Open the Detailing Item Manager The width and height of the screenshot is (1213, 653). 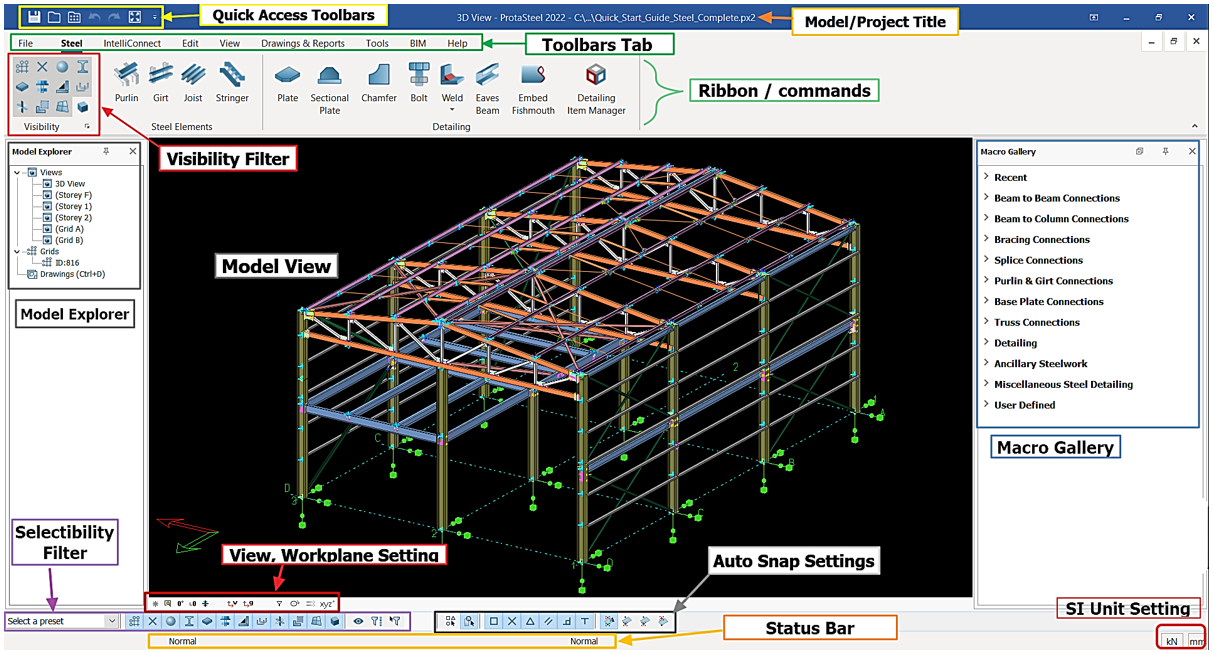click(596, 86)
